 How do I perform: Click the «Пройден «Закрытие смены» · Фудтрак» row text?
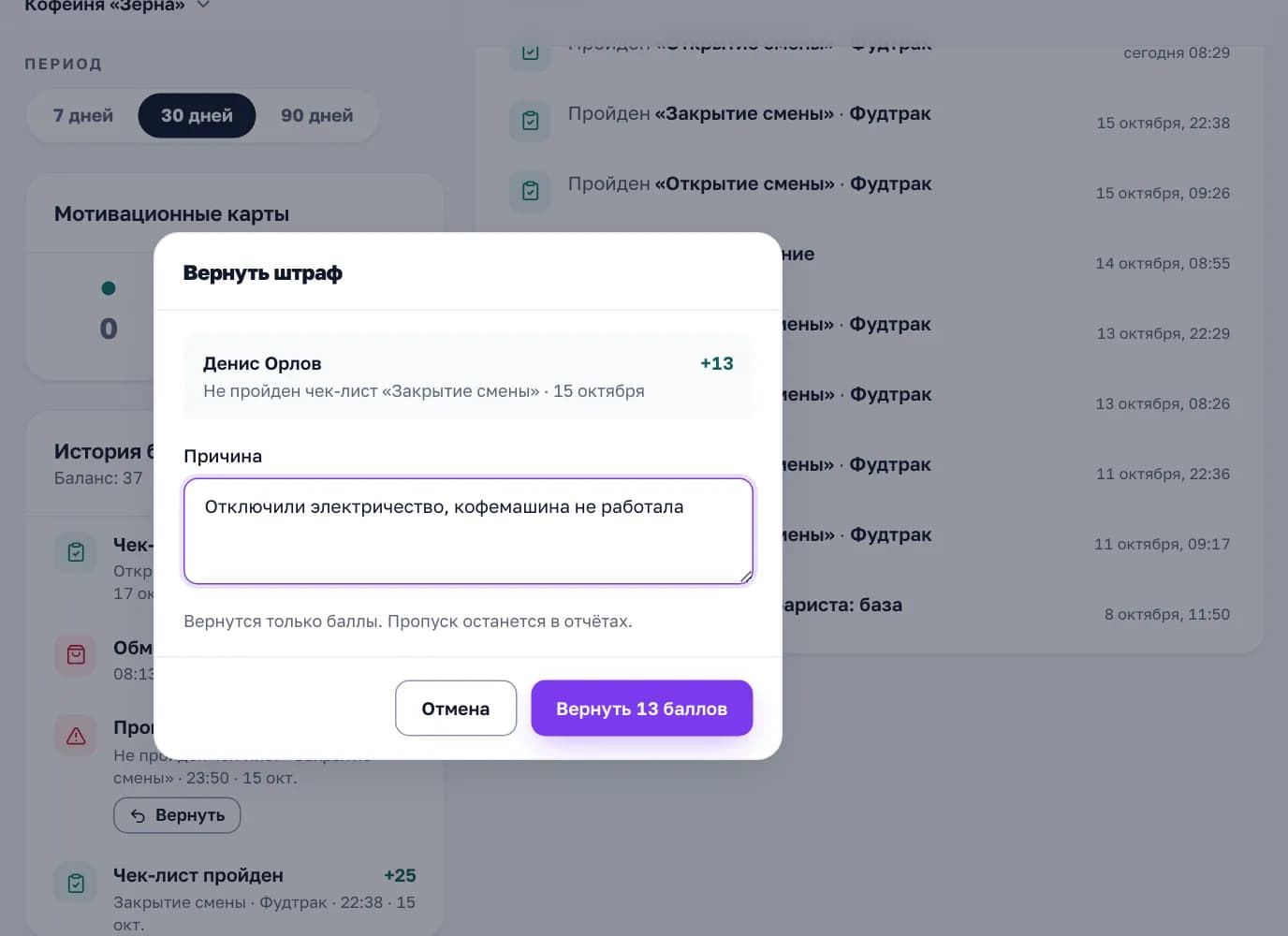coord(750,114)
